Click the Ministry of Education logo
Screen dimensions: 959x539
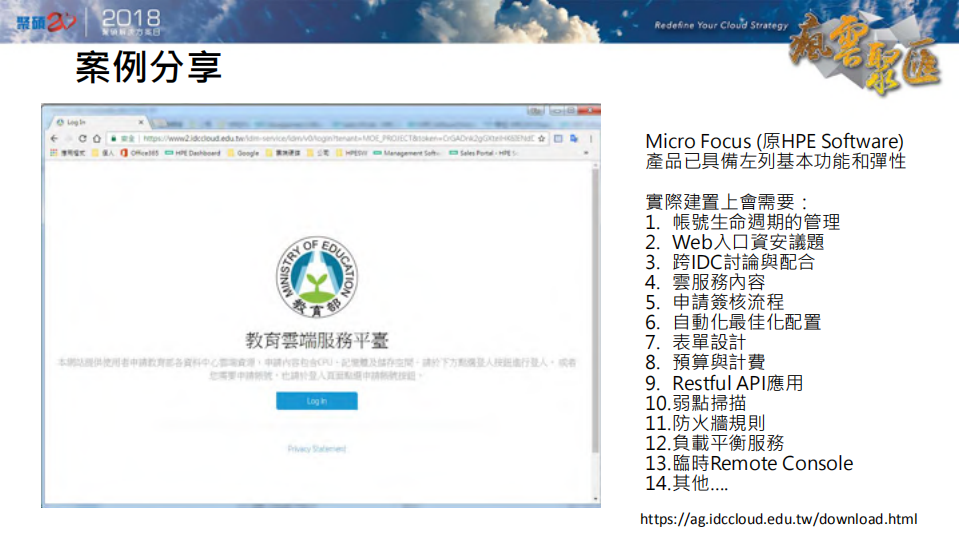pos(316,277)
